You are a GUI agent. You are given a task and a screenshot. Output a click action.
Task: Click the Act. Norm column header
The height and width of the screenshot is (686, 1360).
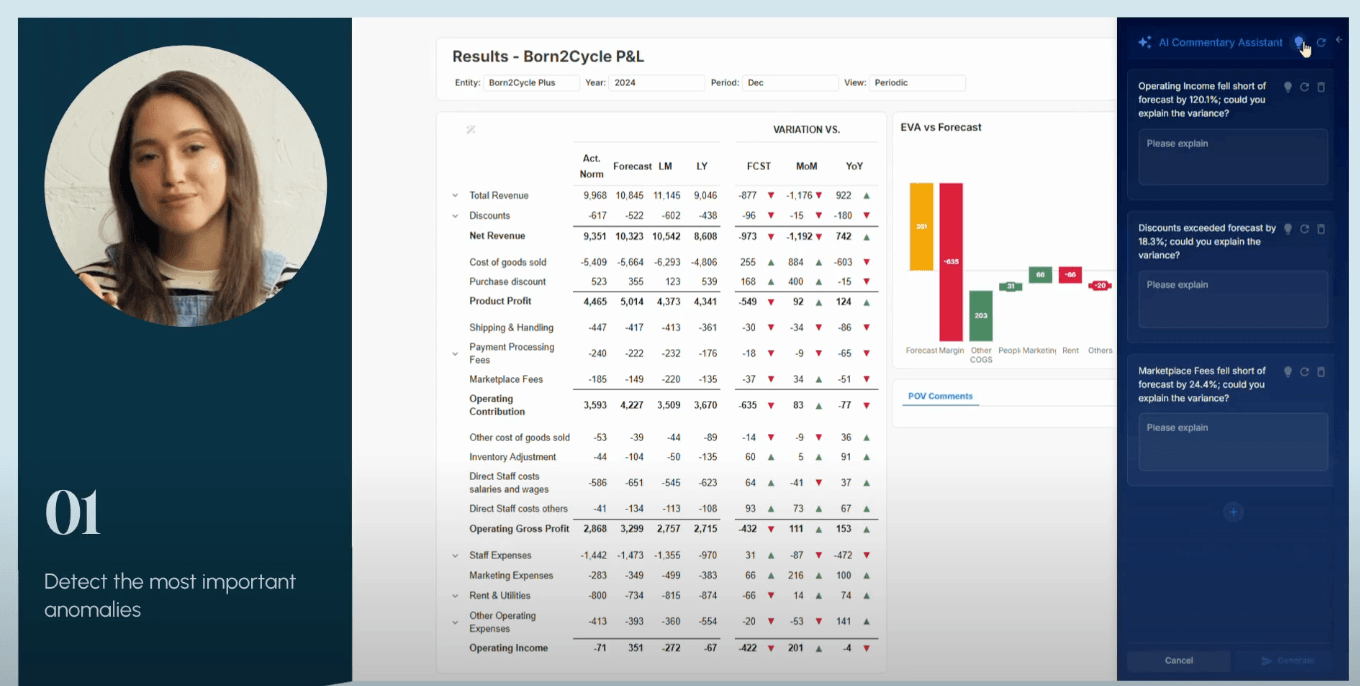point(592,166)
